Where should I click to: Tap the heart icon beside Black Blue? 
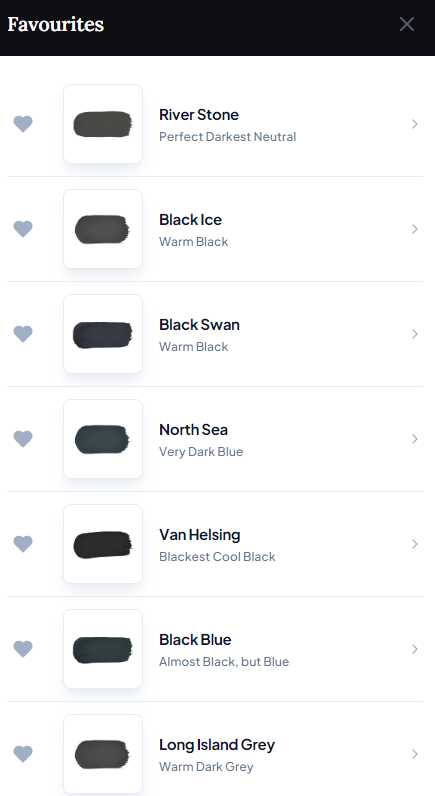pos(23,649)
